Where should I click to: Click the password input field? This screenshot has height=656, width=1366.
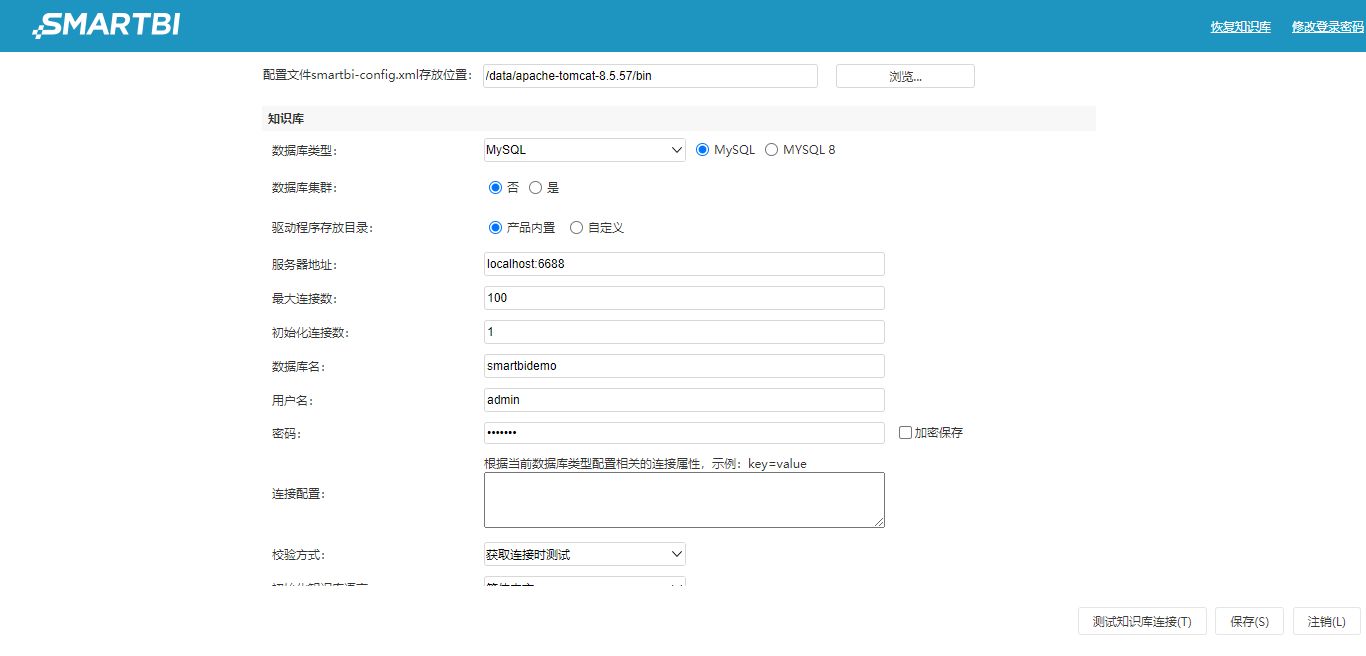click(x=683, y=432)
